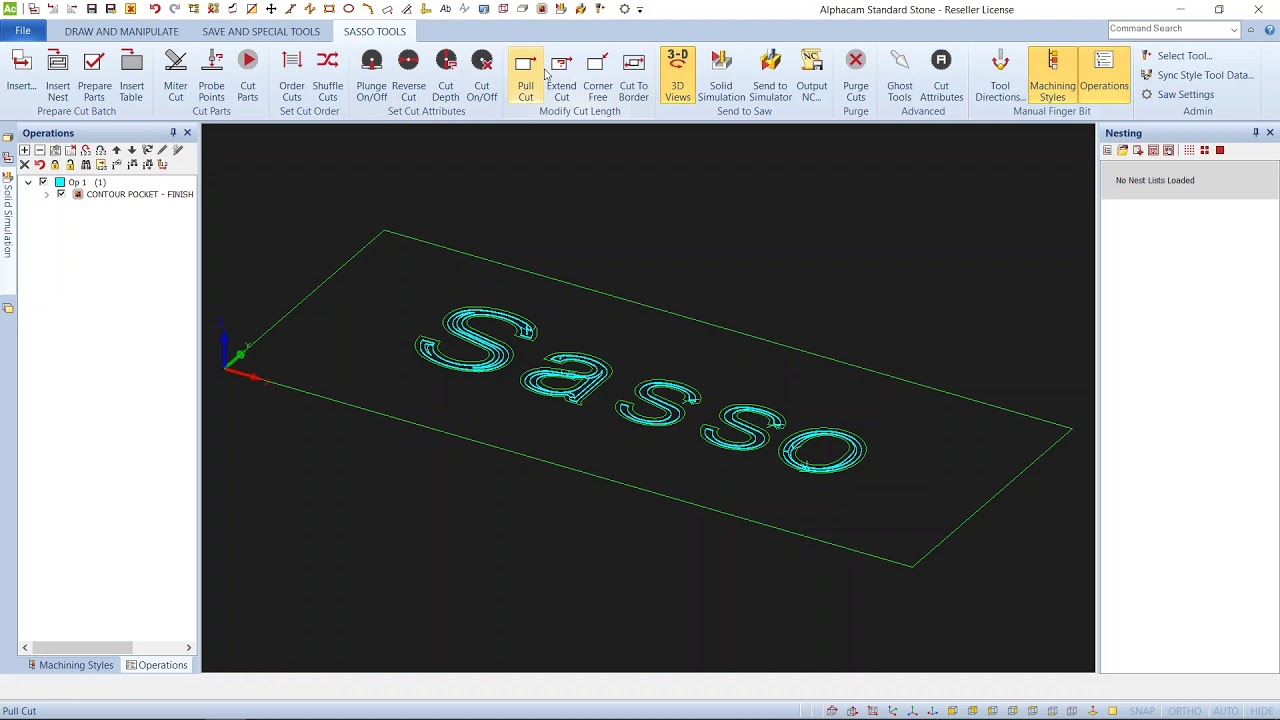This screenshot has width=1280, height=720.
Task: Launch Solid Simulation
Action: pos(720,76)
